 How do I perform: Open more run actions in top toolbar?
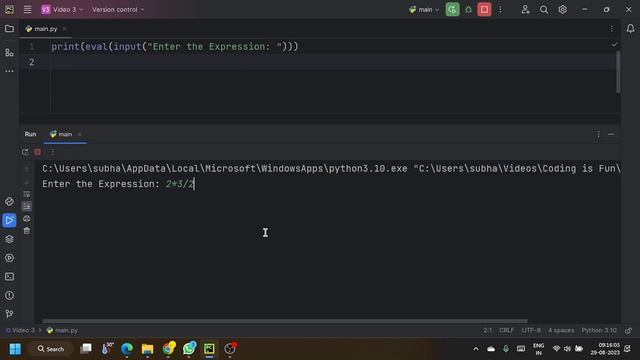pos(500,9)
